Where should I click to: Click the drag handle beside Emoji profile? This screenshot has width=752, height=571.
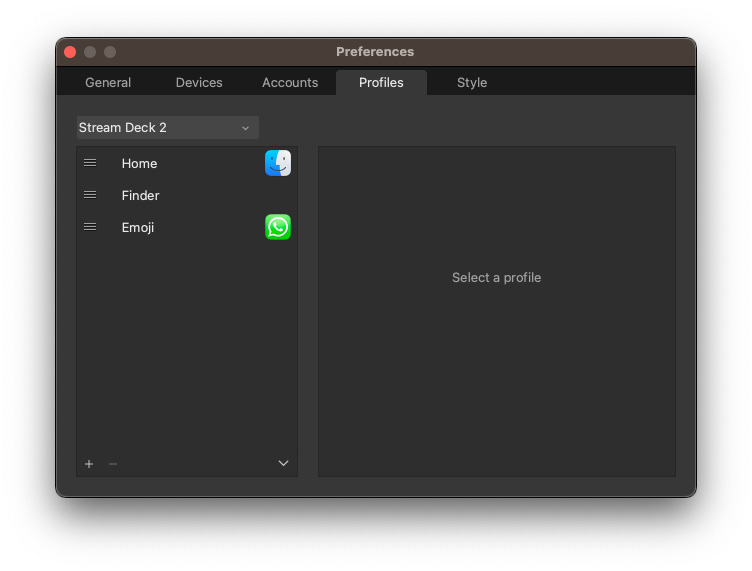click(x=90, y=227)
